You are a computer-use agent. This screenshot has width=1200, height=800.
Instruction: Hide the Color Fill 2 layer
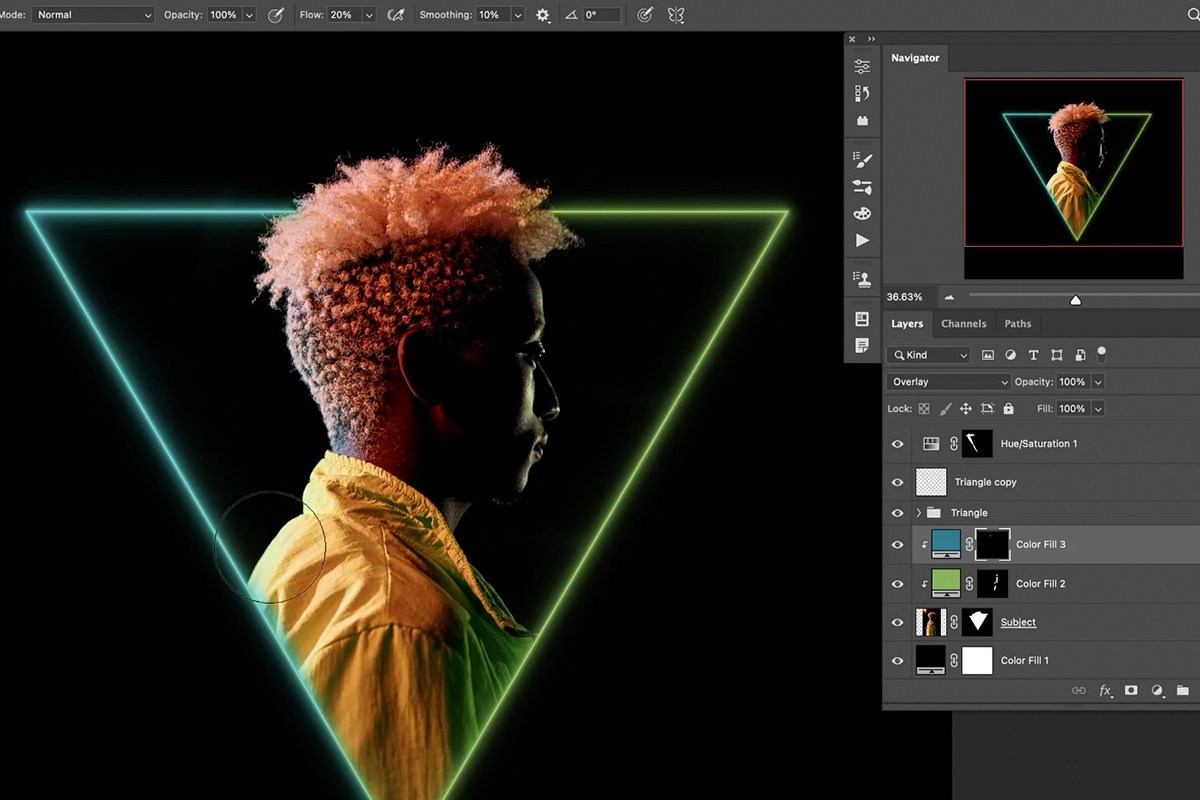pos(897,584)
